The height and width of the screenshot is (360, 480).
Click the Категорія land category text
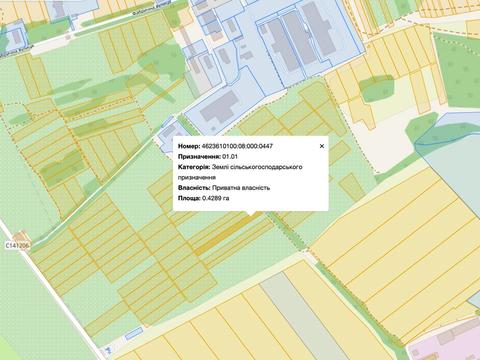[240, 172]
